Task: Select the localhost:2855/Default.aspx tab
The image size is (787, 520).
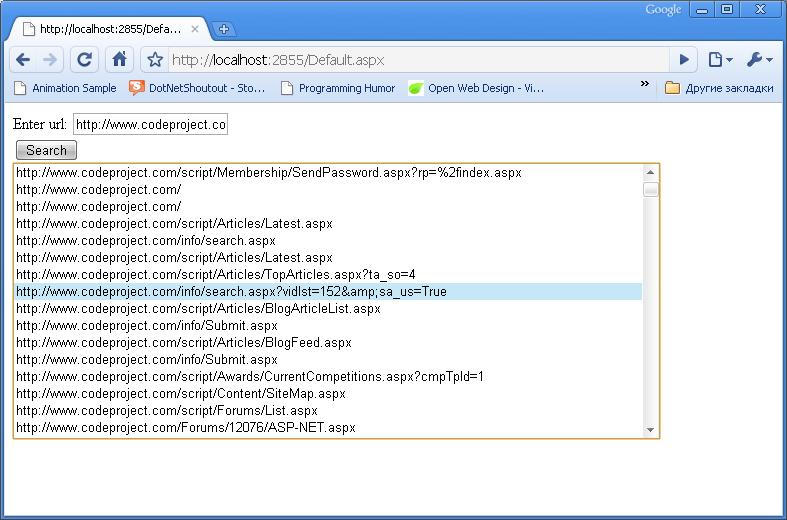Action: click(108, 29)
